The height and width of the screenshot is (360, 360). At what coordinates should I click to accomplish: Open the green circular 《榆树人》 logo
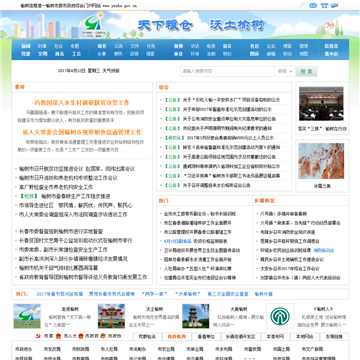click(280, 316)
